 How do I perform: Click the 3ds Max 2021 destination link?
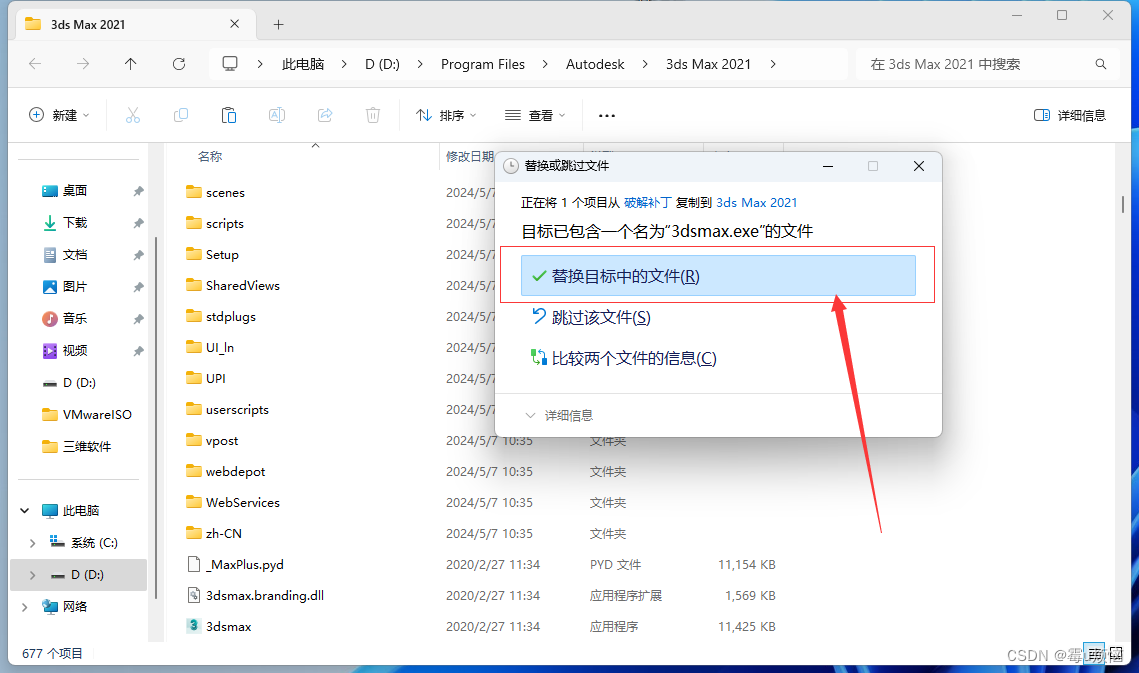point(756,202)
